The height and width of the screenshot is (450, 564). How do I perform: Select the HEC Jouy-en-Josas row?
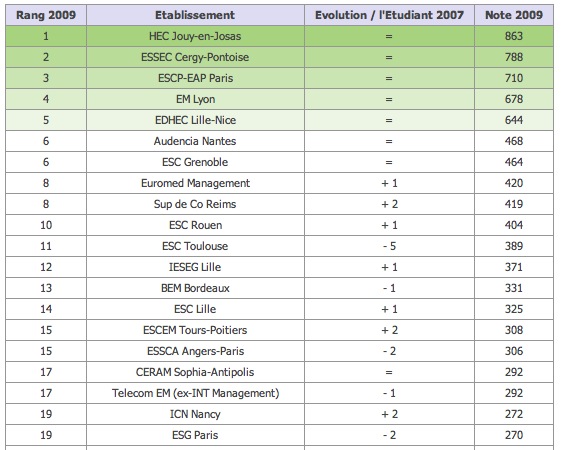pyautogui.click(x=279, y=36)
